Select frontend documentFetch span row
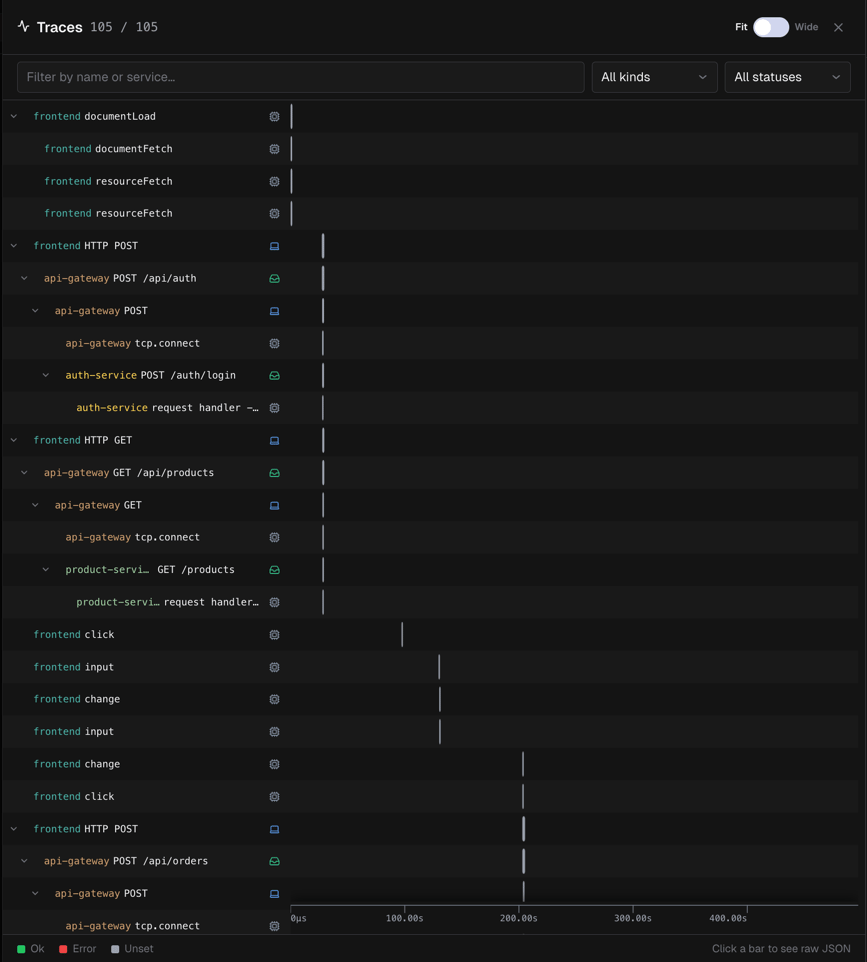 pos(430,149)
